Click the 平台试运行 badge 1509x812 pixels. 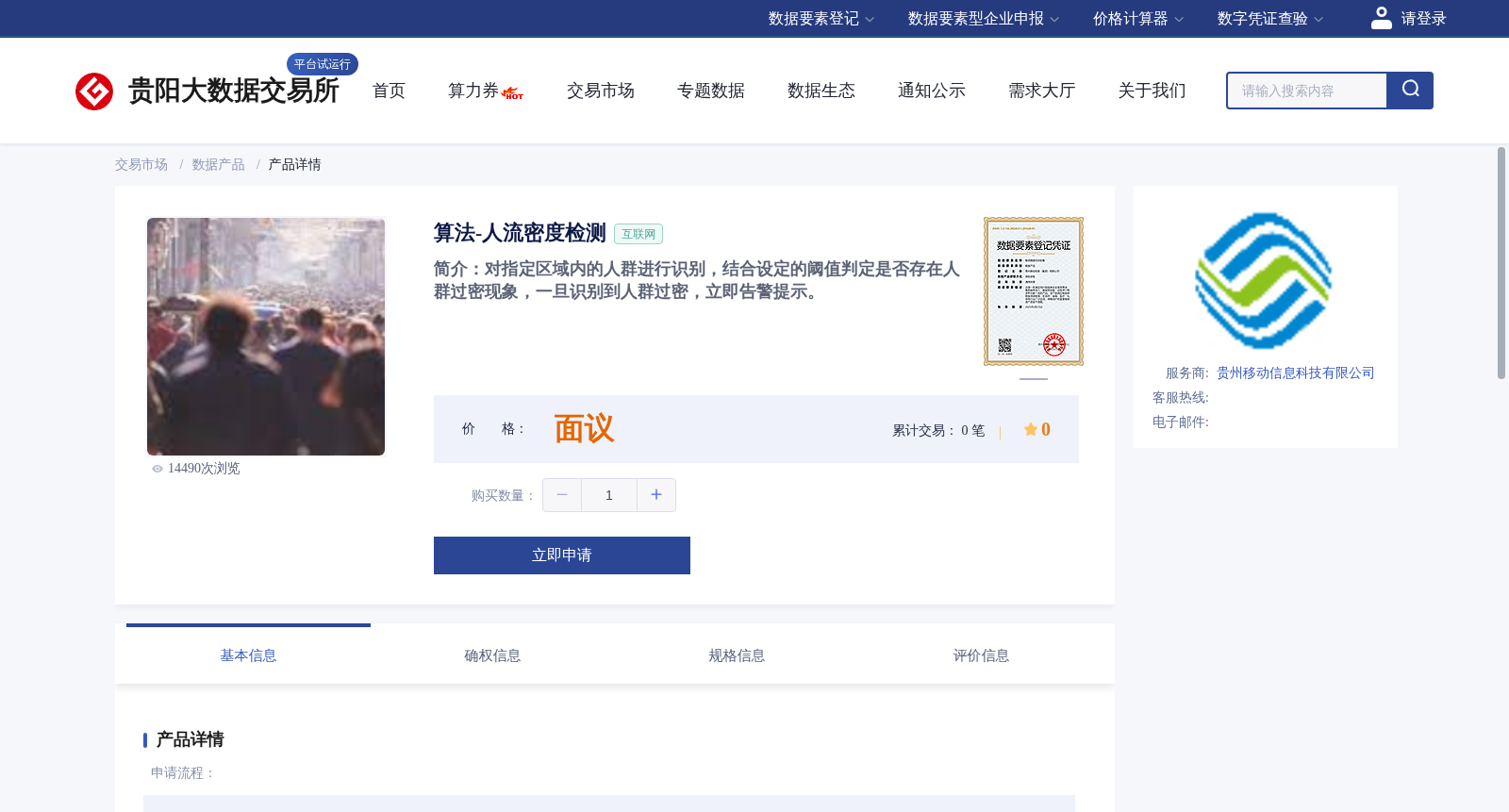(x=323, y=64)
